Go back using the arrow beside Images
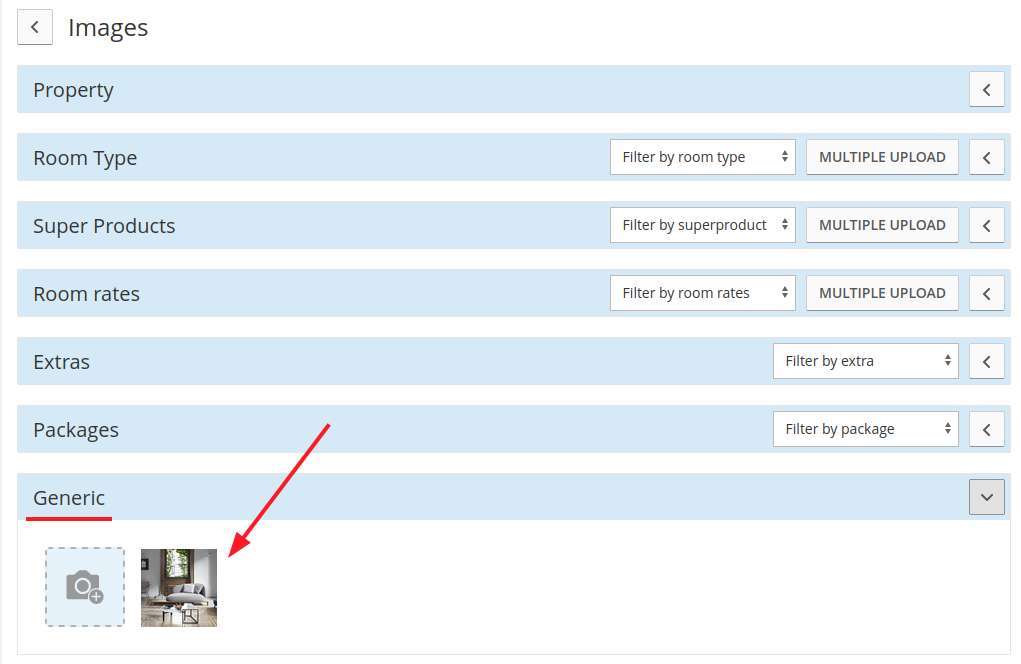Image resolution: width=1021 pixels, height=664 pixels. (35, 27)
